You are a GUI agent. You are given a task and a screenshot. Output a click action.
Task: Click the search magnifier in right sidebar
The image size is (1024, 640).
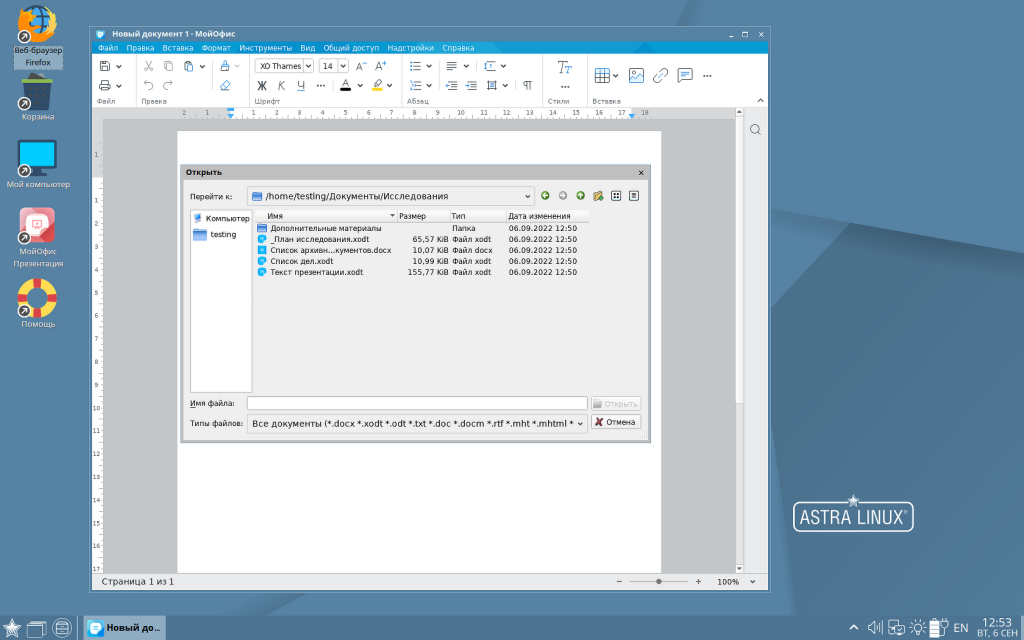pyautogui.click(x=756, y=130)
